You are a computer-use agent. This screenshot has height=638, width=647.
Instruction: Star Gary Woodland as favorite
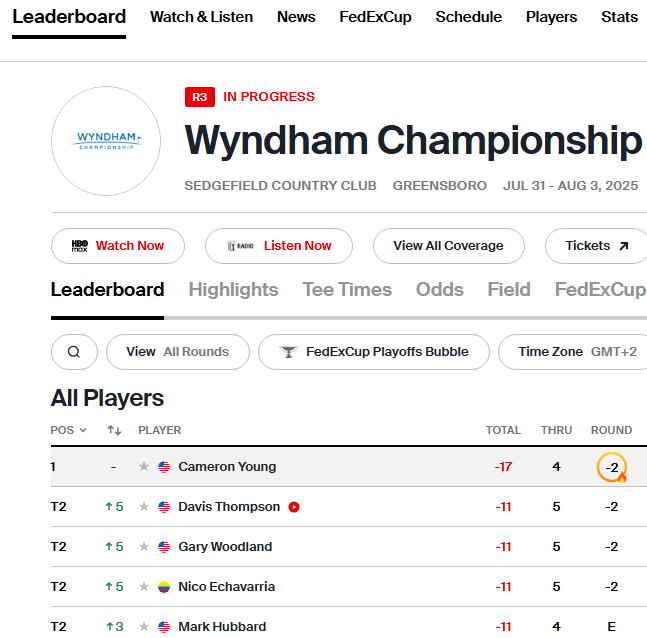pos(144,547)
